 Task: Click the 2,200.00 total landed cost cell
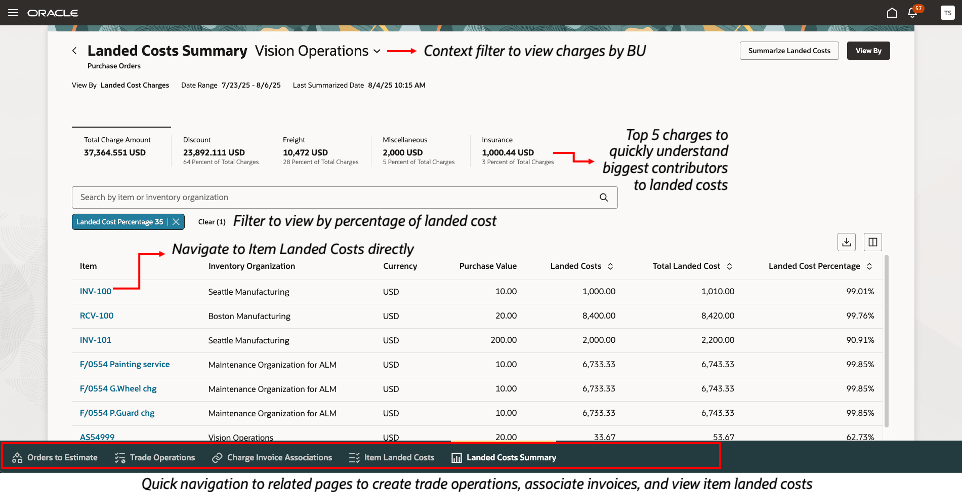click(x=718, y=340)
